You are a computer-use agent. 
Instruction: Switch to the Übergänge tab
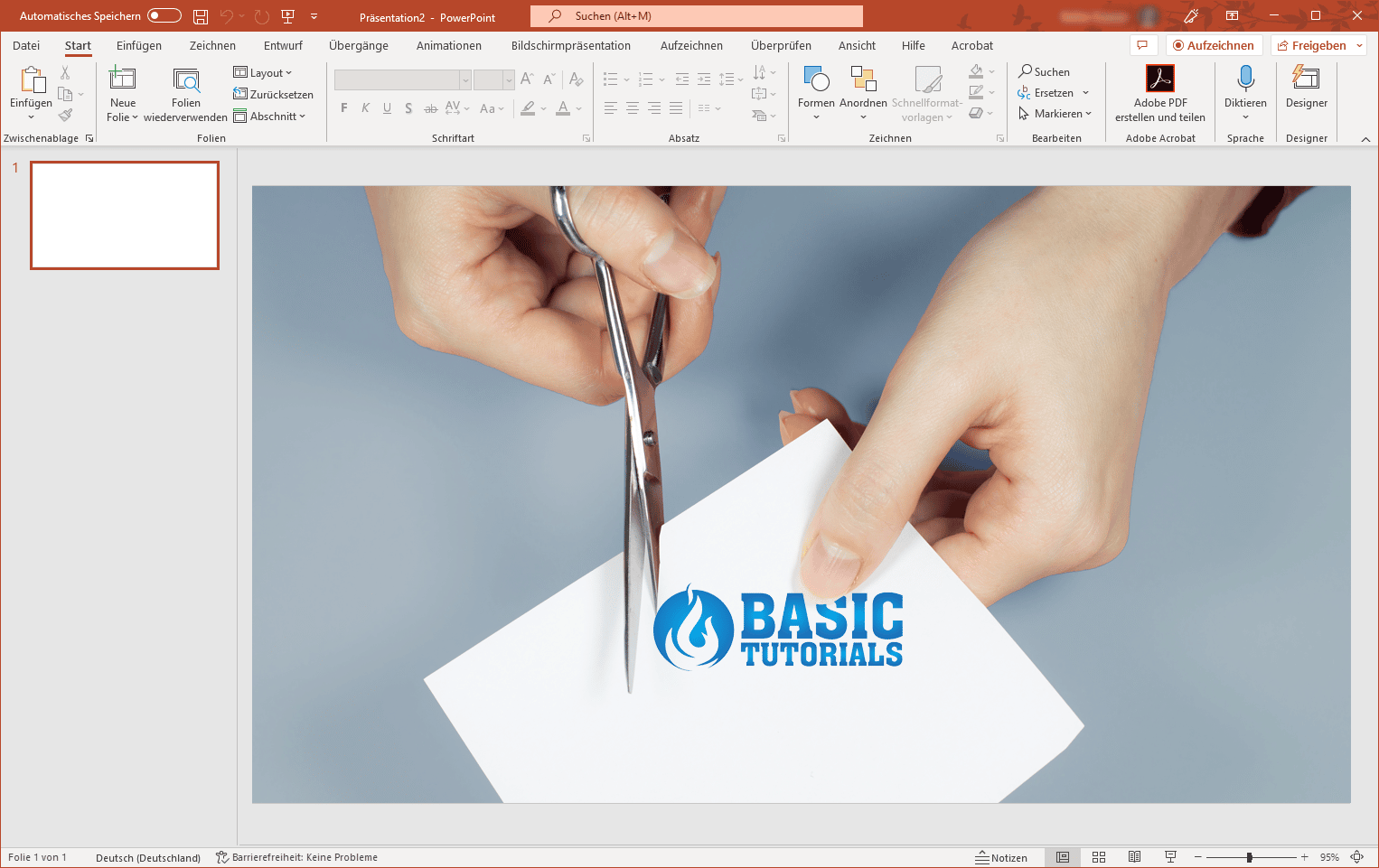359,46
